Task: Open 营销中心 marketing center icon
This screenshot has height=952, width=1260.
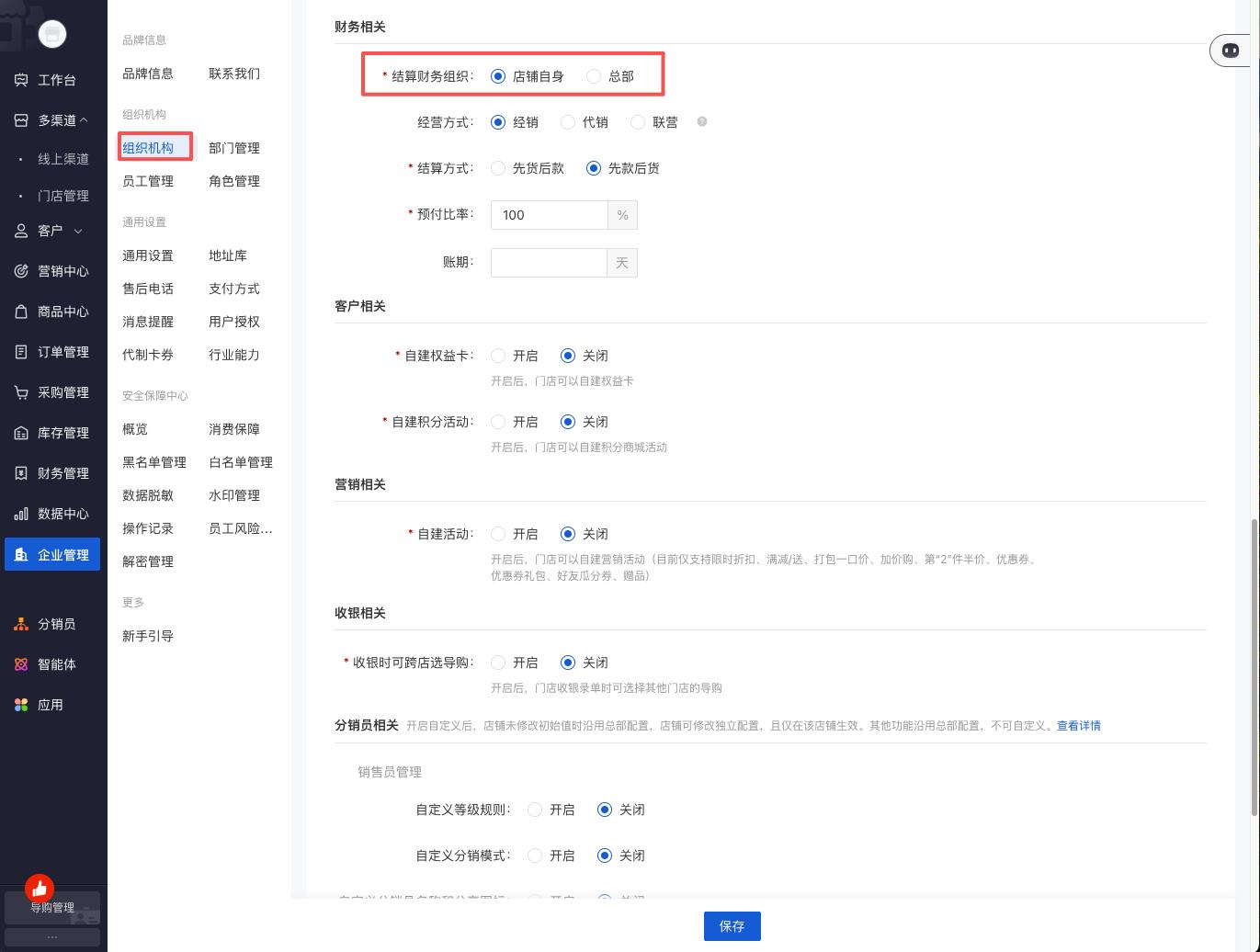Action: pos(21,271)
